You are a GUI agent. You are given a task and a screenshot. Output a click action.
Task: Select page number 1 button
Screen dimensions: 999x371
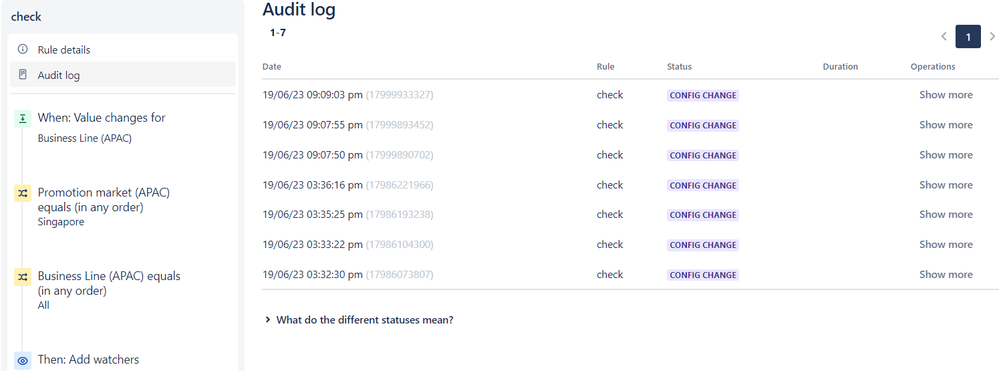[968, 37]
